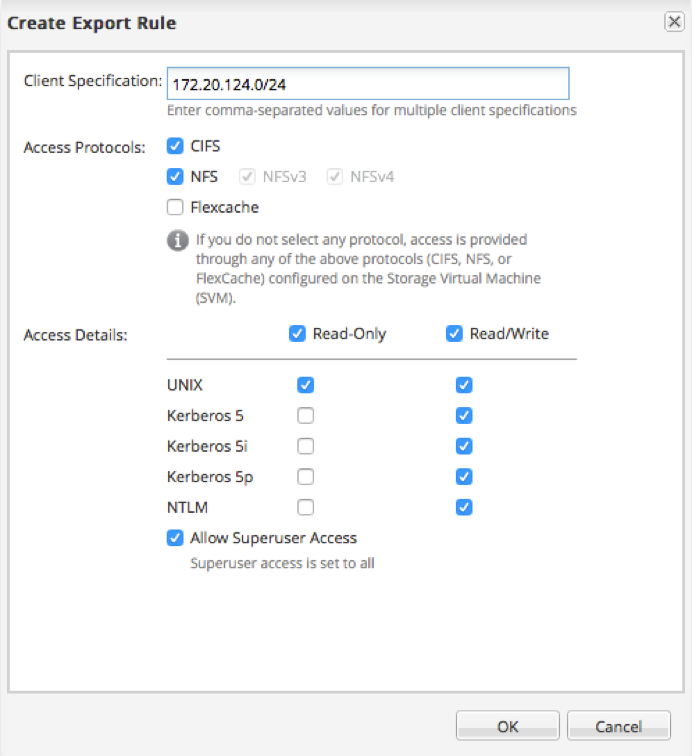Image resolution: width=692 pixels, height=756 pixels.
Task: Disable Kerberos 5 Read/Write access
Action: click(x=463, y=416)
